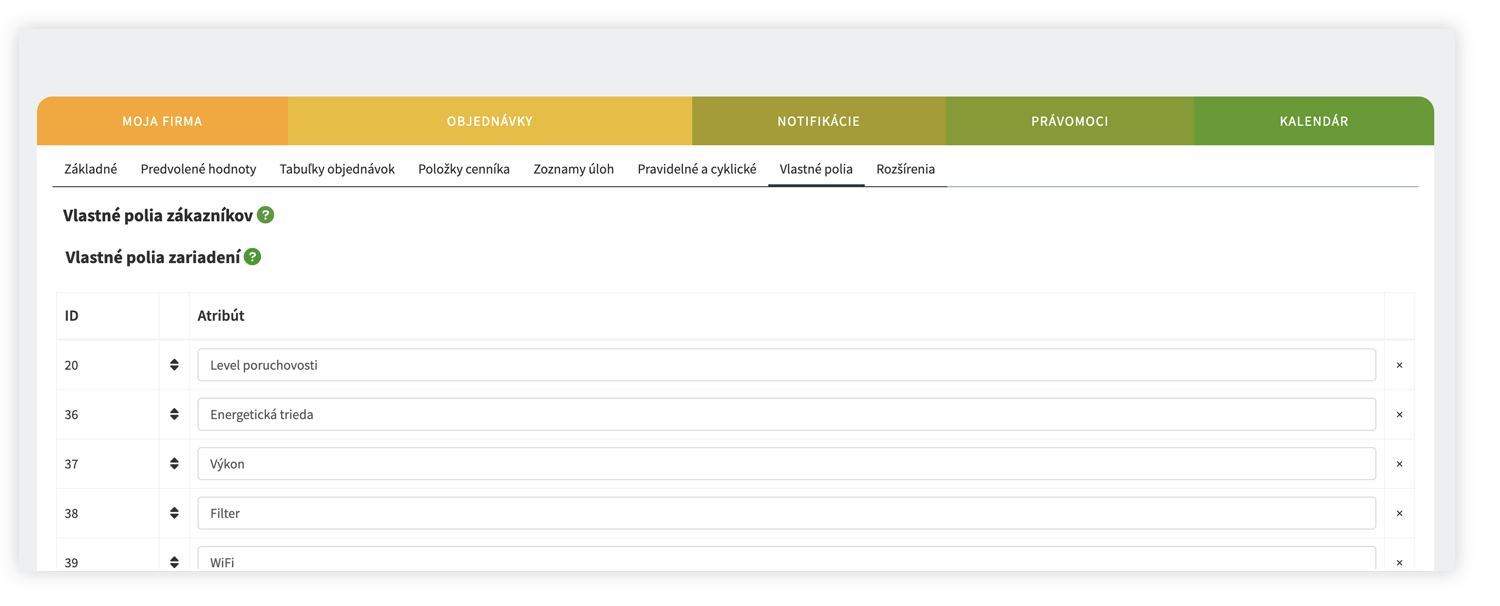Edit the Výkon attribute field
Screen dimensions: 1500x606
click(x=787, y=464)
